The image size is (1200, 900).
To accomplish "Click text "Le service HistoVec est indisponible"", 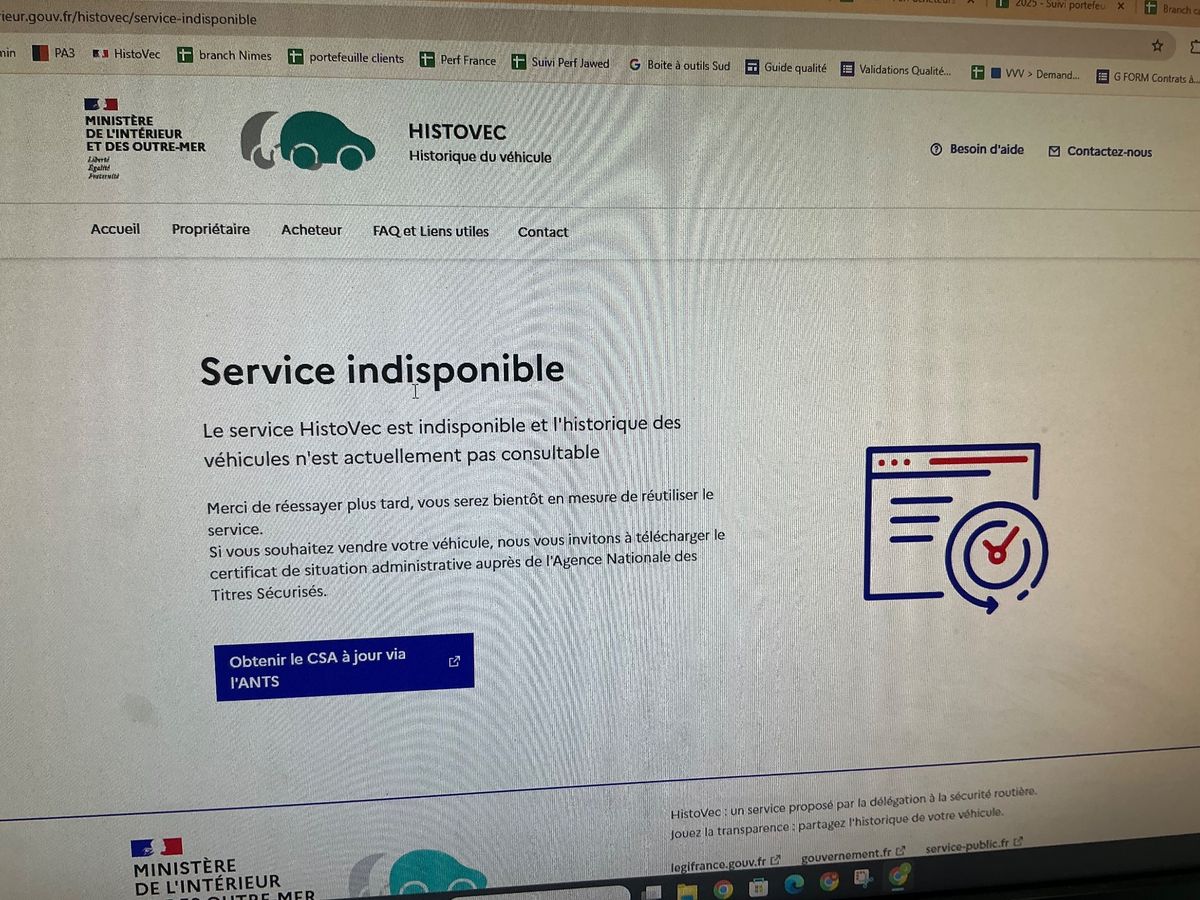I will tap(364, 427).
